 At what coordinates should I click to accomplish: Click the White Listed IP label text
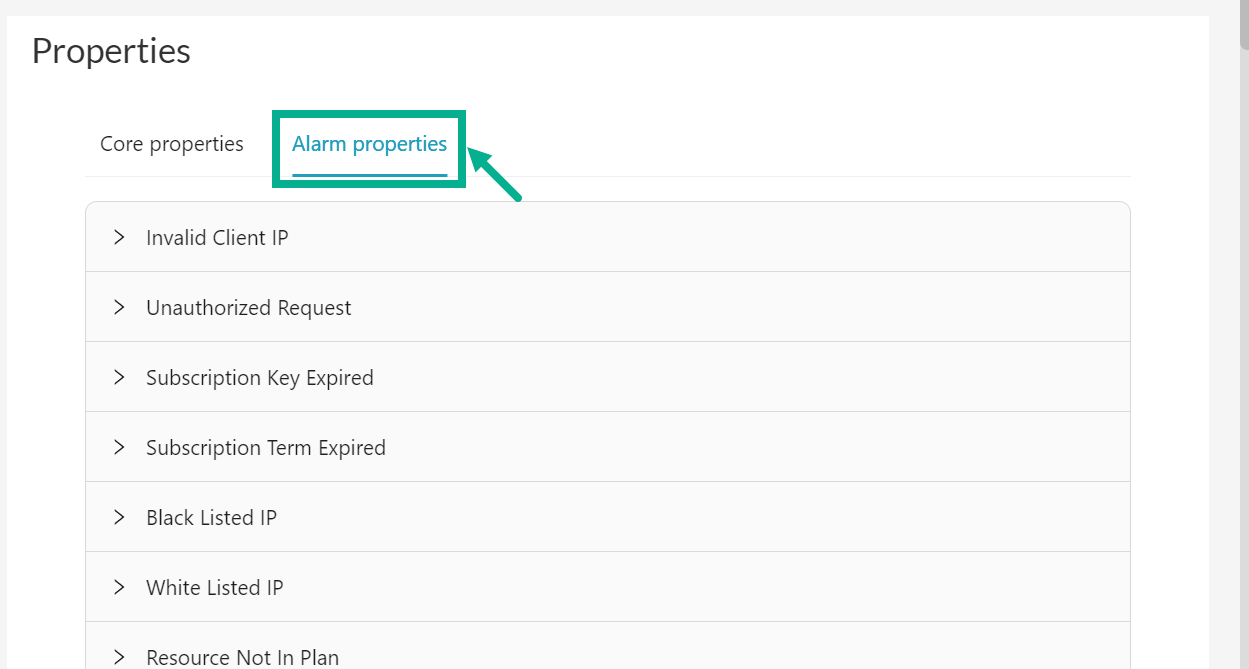pos(214,588)
